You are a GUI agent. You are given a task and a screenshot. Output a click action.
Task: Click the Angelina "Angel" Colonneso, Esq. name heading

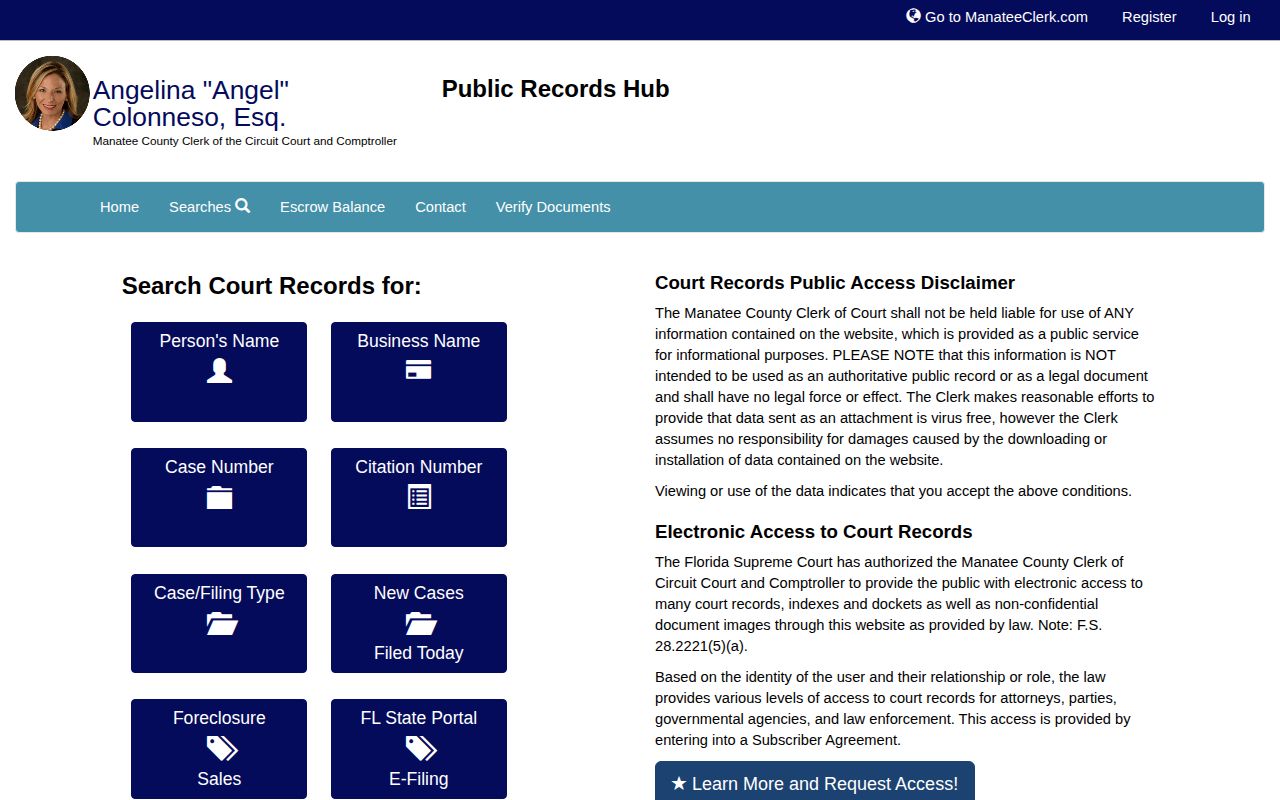point(191,104)
